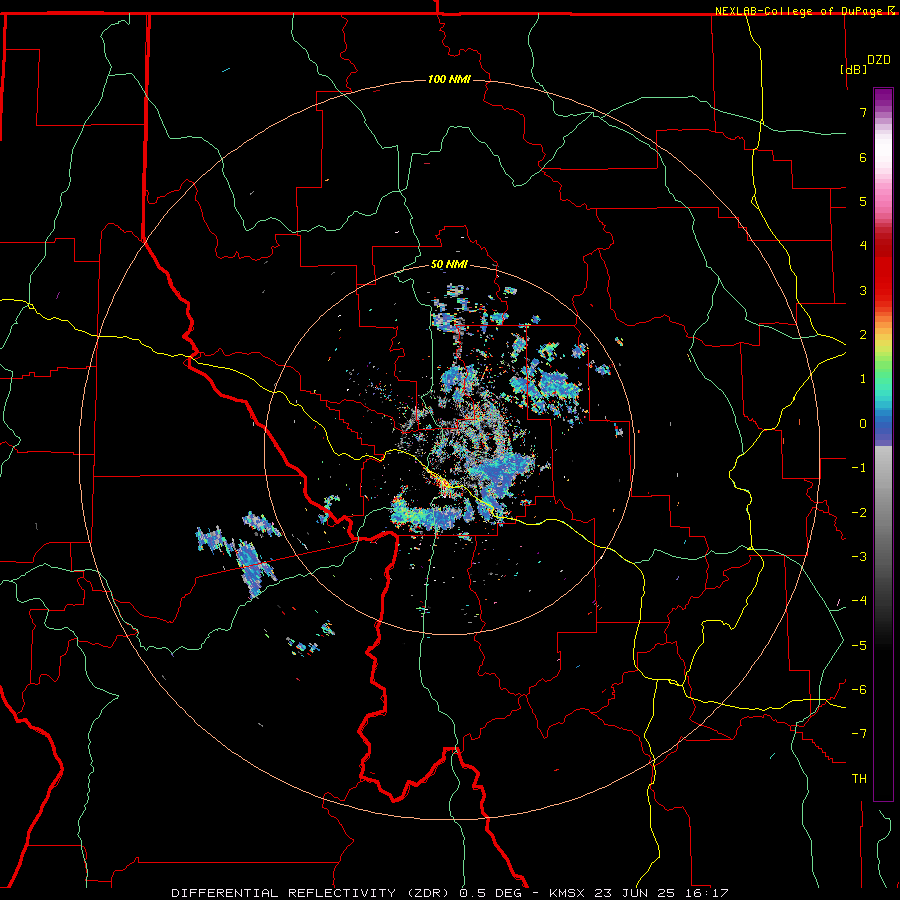
Task: Click the '100 NMI' range ring label
Action: point(449,79)
